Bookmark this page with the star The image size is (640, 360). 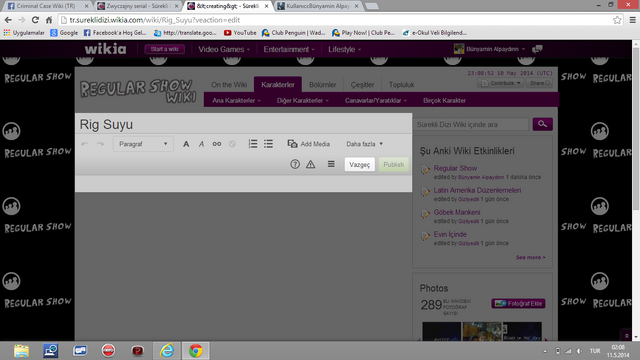click(x=617, y=20)
